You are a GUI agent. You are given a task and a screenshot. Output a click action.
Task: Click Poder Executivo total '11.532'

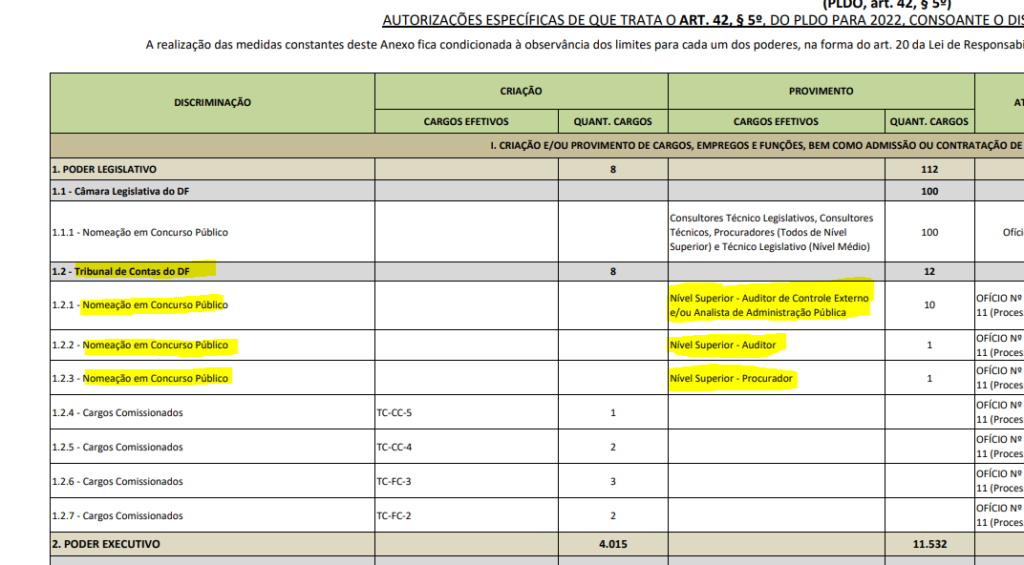(x=929, y=544)
